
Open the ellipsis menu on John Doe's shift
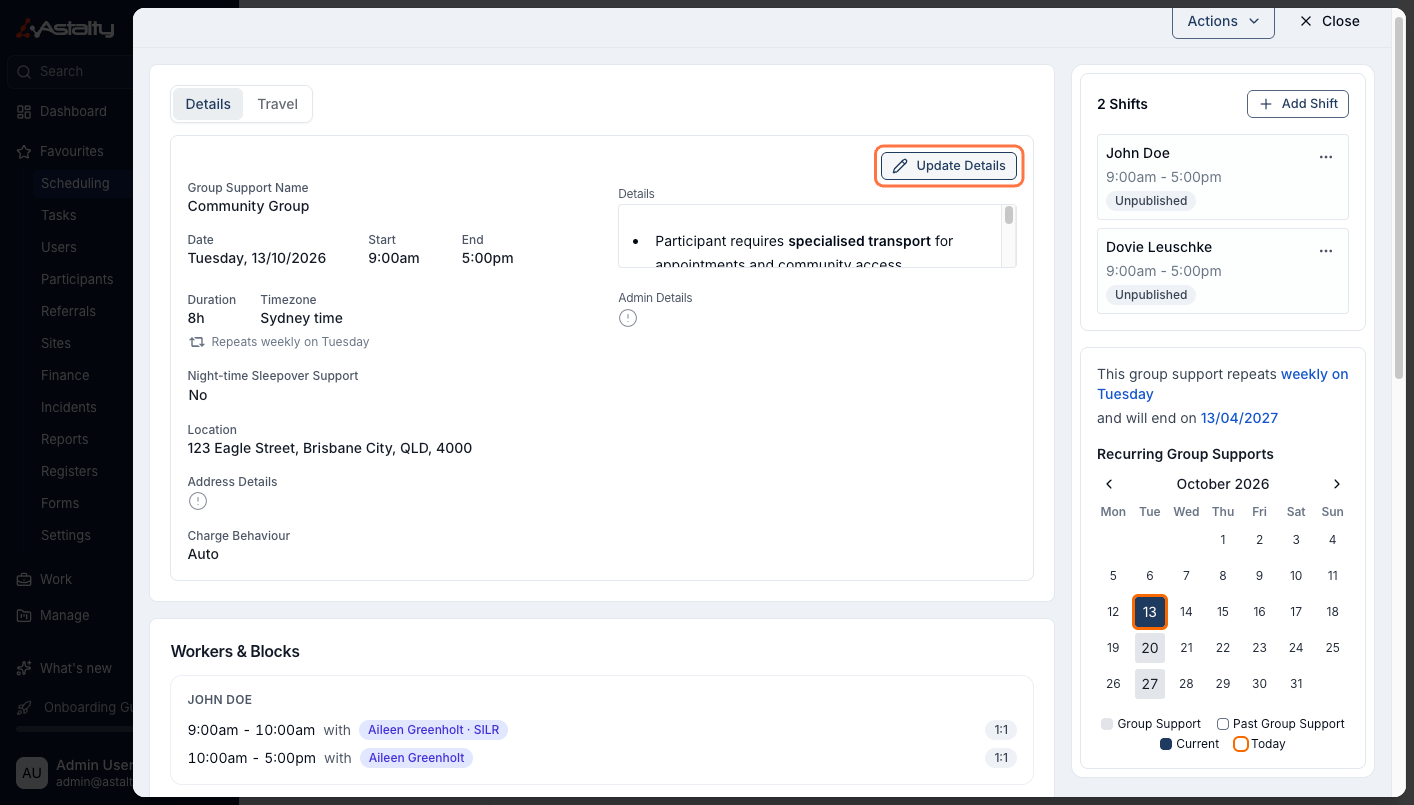(x=1326, y=157)
